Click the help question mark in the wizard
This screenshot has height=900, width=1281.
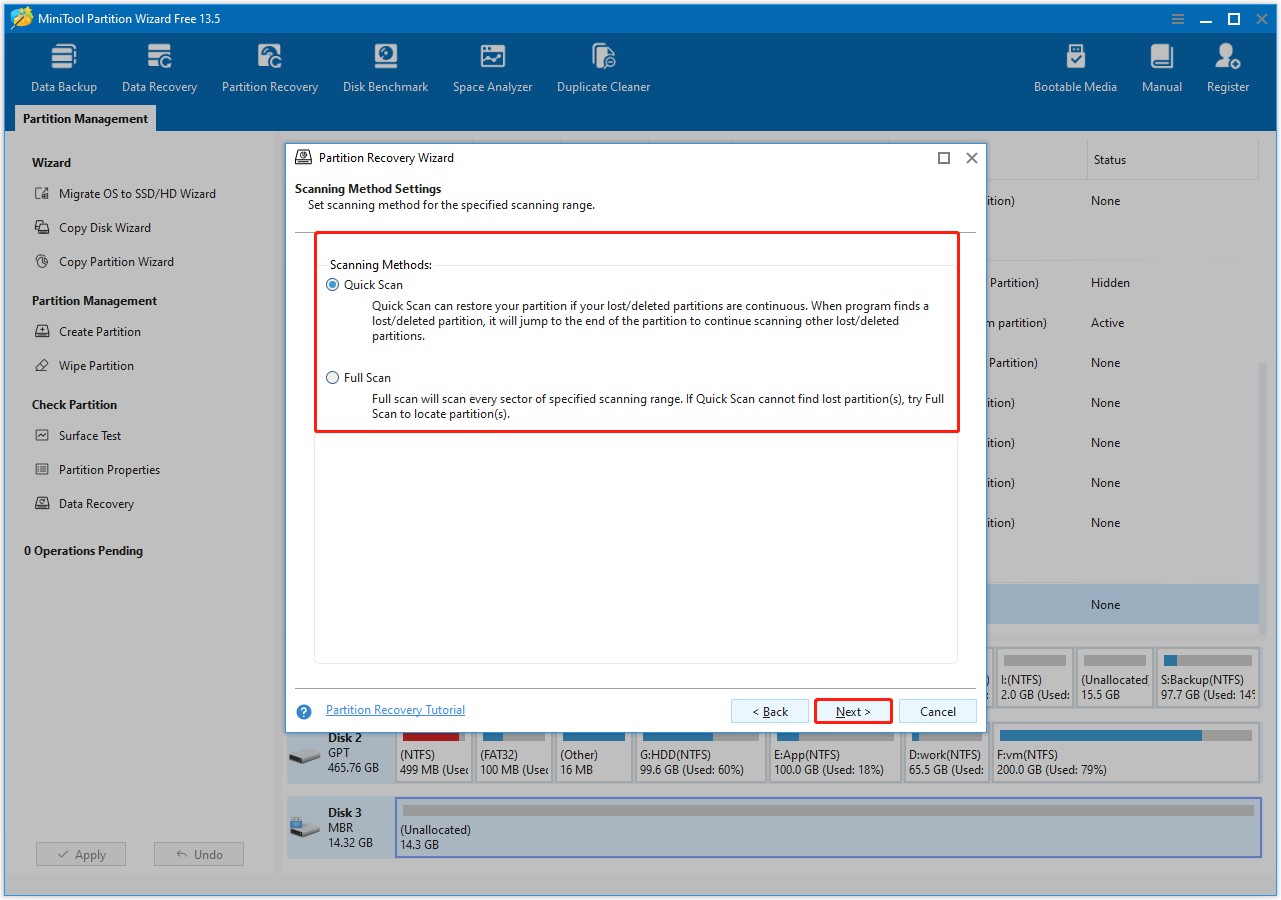pyautogui.click(x=303, y=711)
